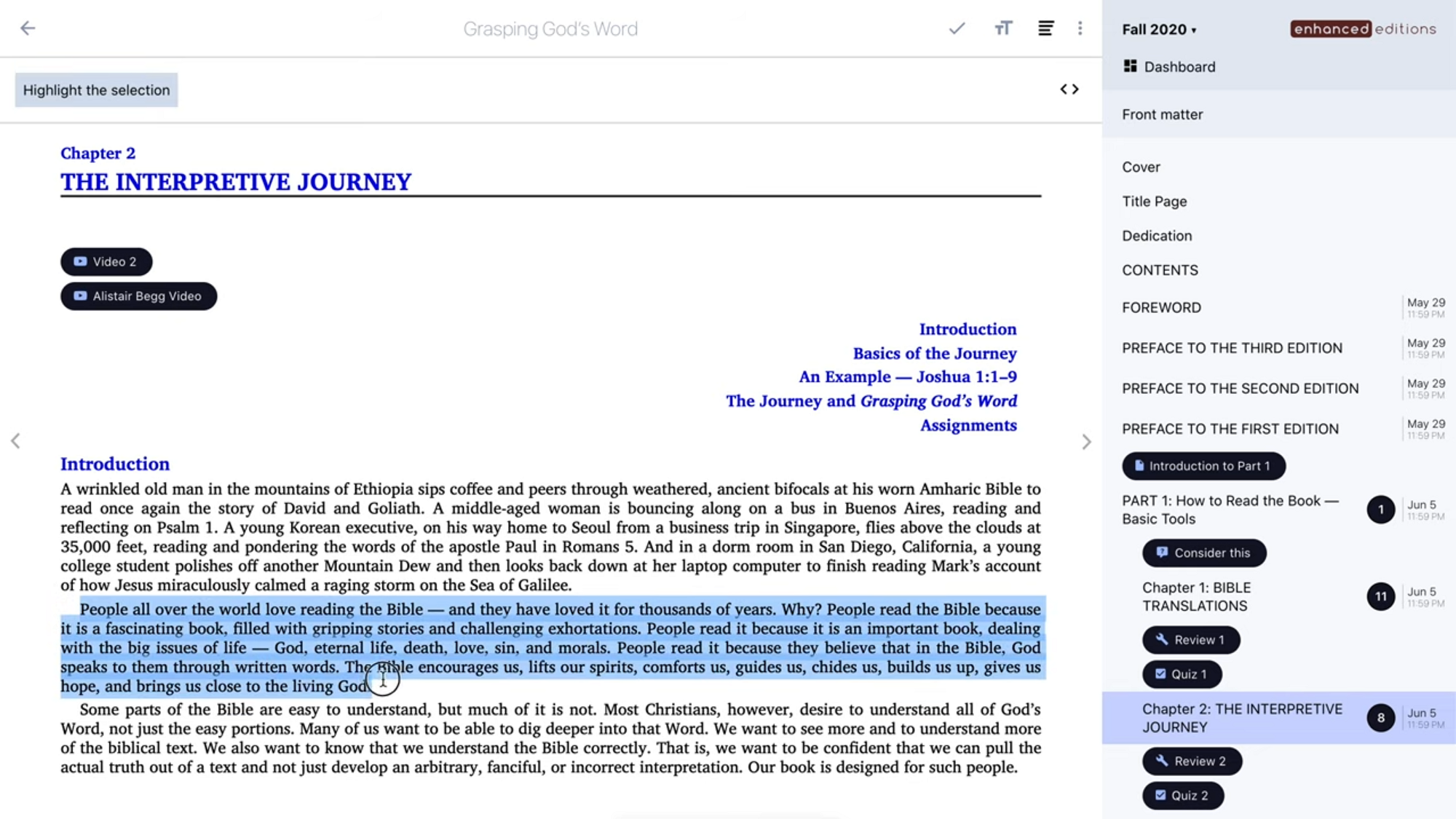Open An Example — Joshua 1:1–9 link

[x=908, y=376]
